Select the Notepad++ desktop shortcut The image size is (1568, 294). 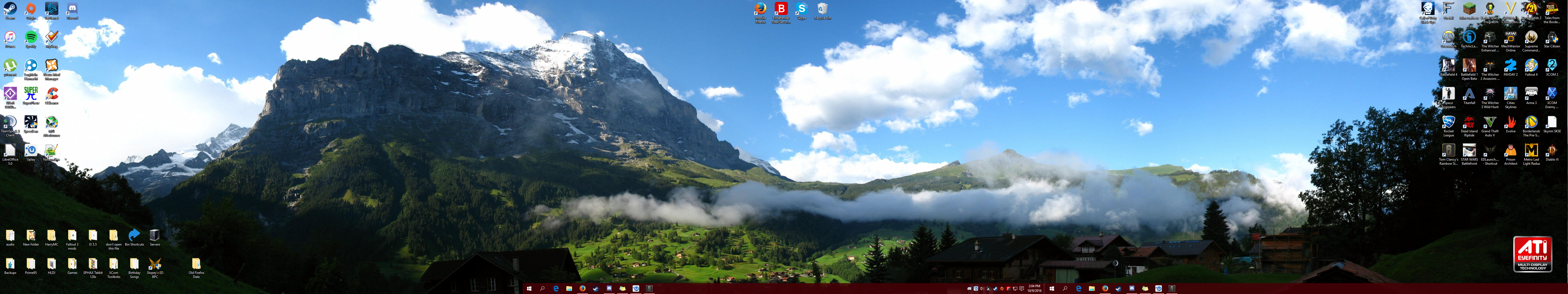(x=52, y=152)
